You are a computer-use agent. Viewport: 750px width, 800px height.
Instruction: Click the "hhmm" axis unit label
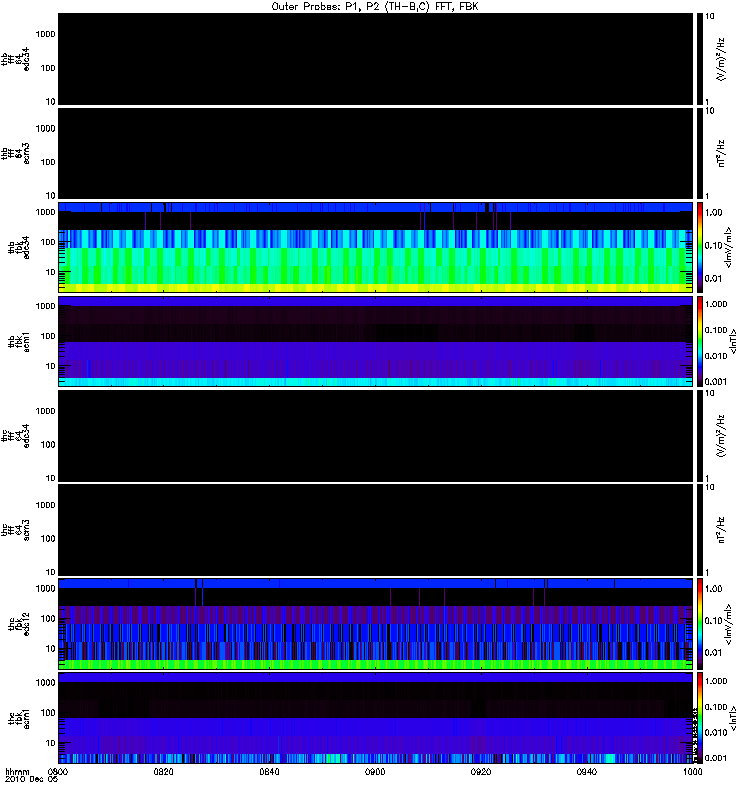click(18, 772)
